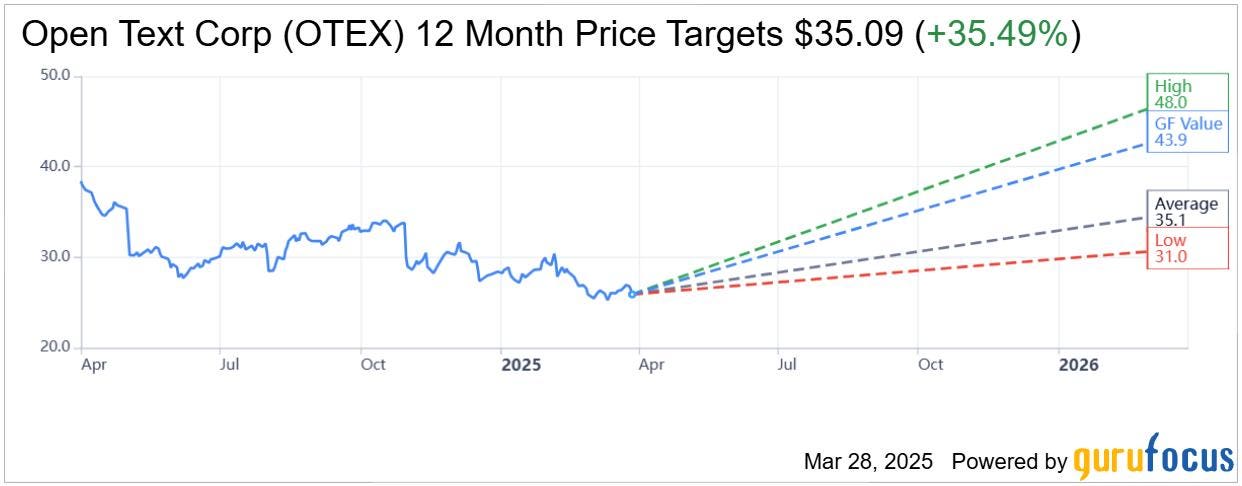Click the Jul label left of 2025
1242x486 pixels.
(229, 365)
